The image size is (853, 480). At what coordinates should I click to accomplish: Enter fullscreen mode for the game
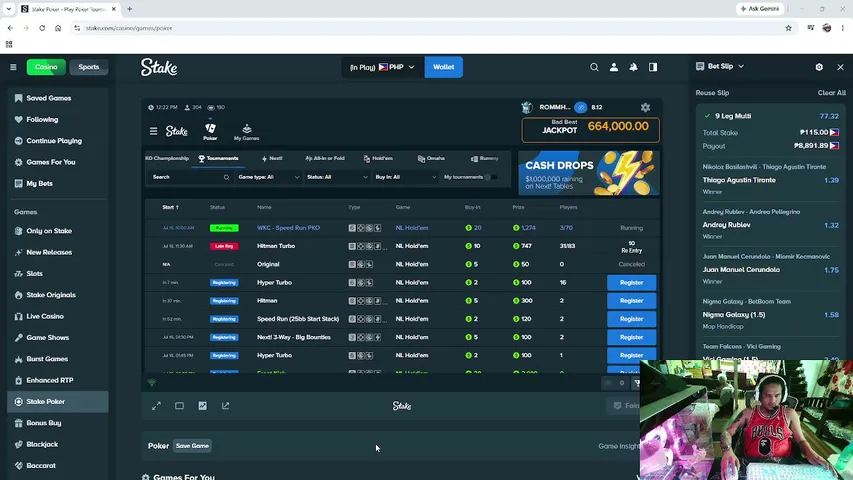[156, 406]
